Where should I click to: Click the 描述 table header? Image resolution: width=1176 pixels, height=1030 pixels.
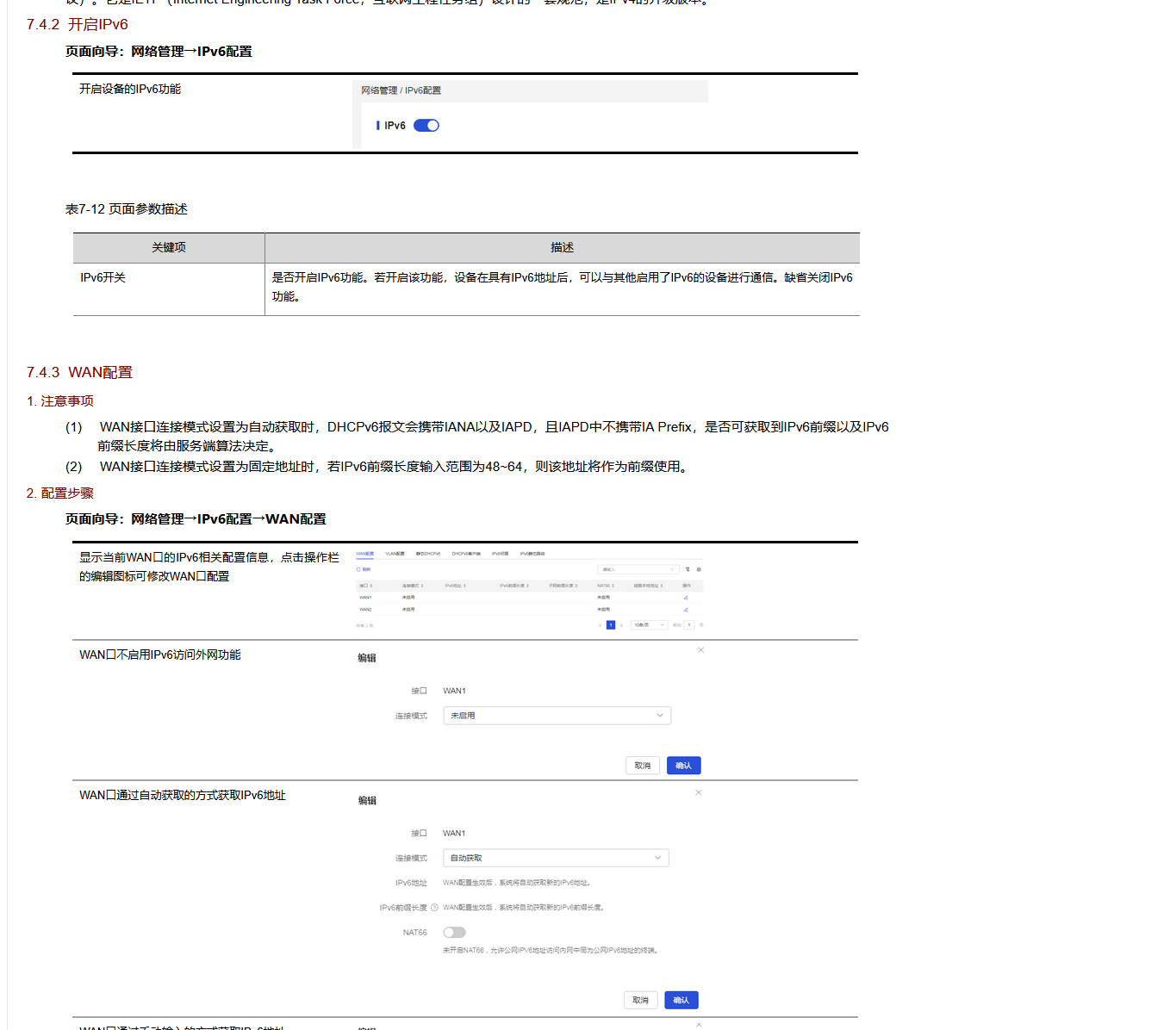click(x=562, y=247)
